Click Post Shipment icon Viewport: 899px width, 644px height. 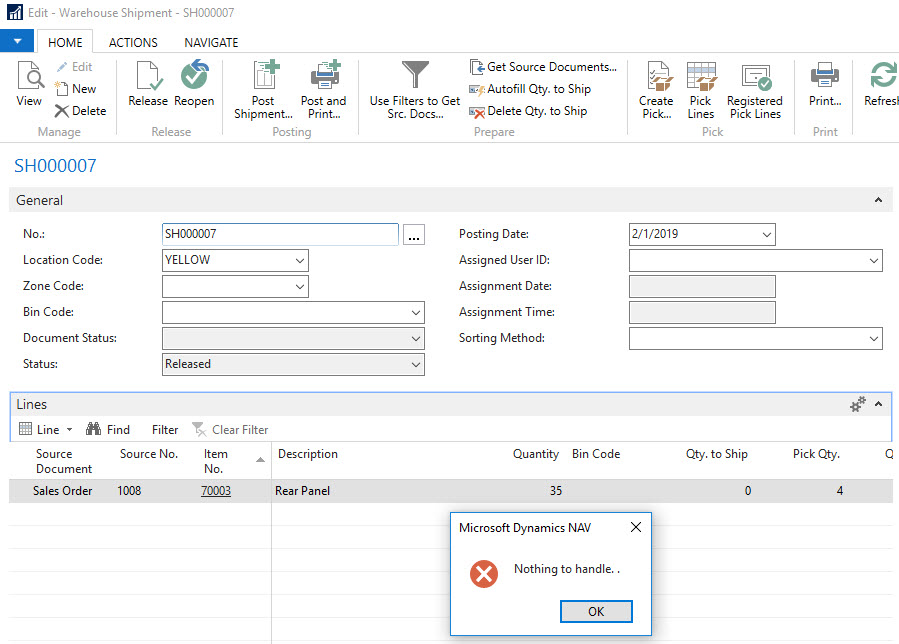point(265,75)
